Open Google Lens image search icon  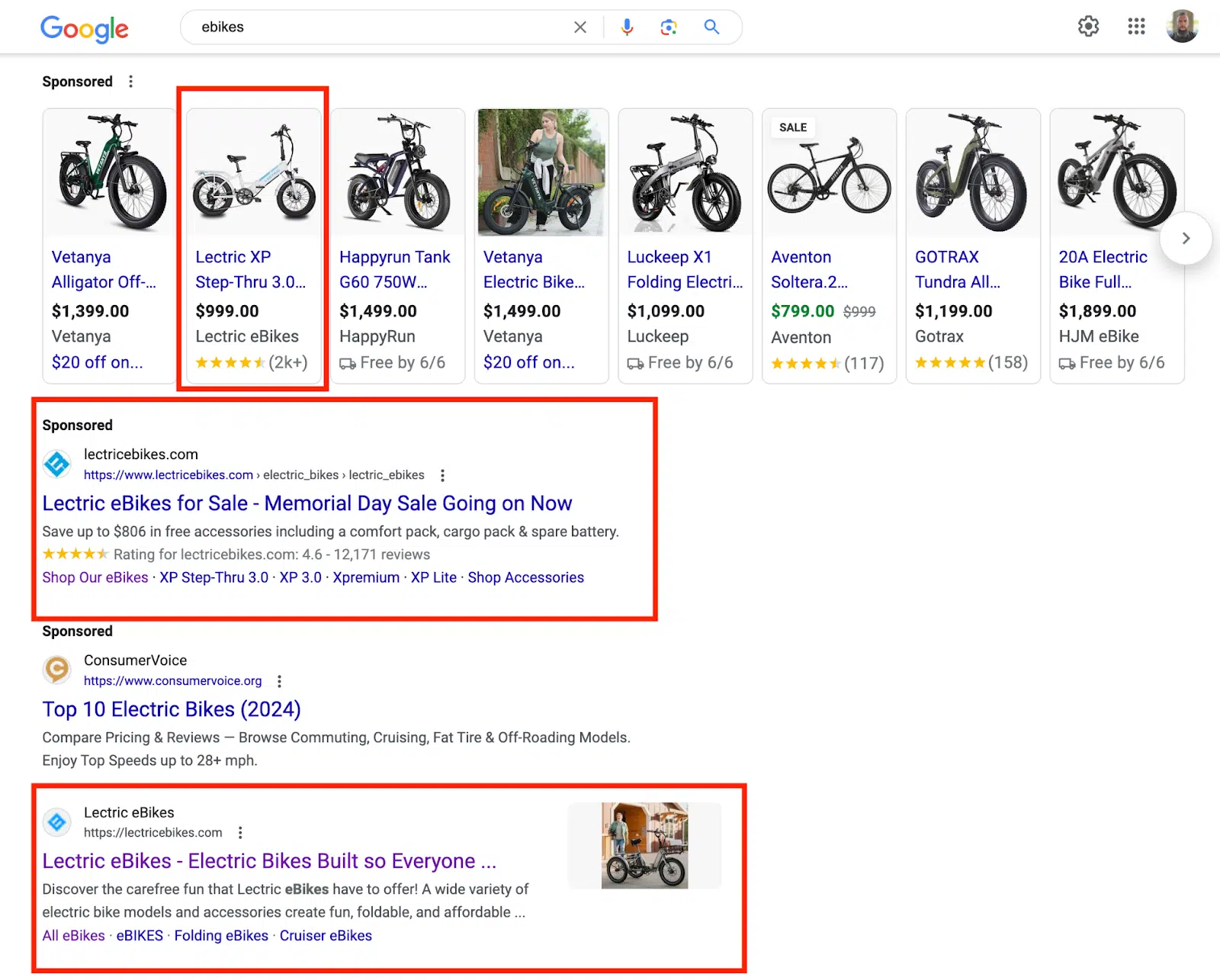669,27
